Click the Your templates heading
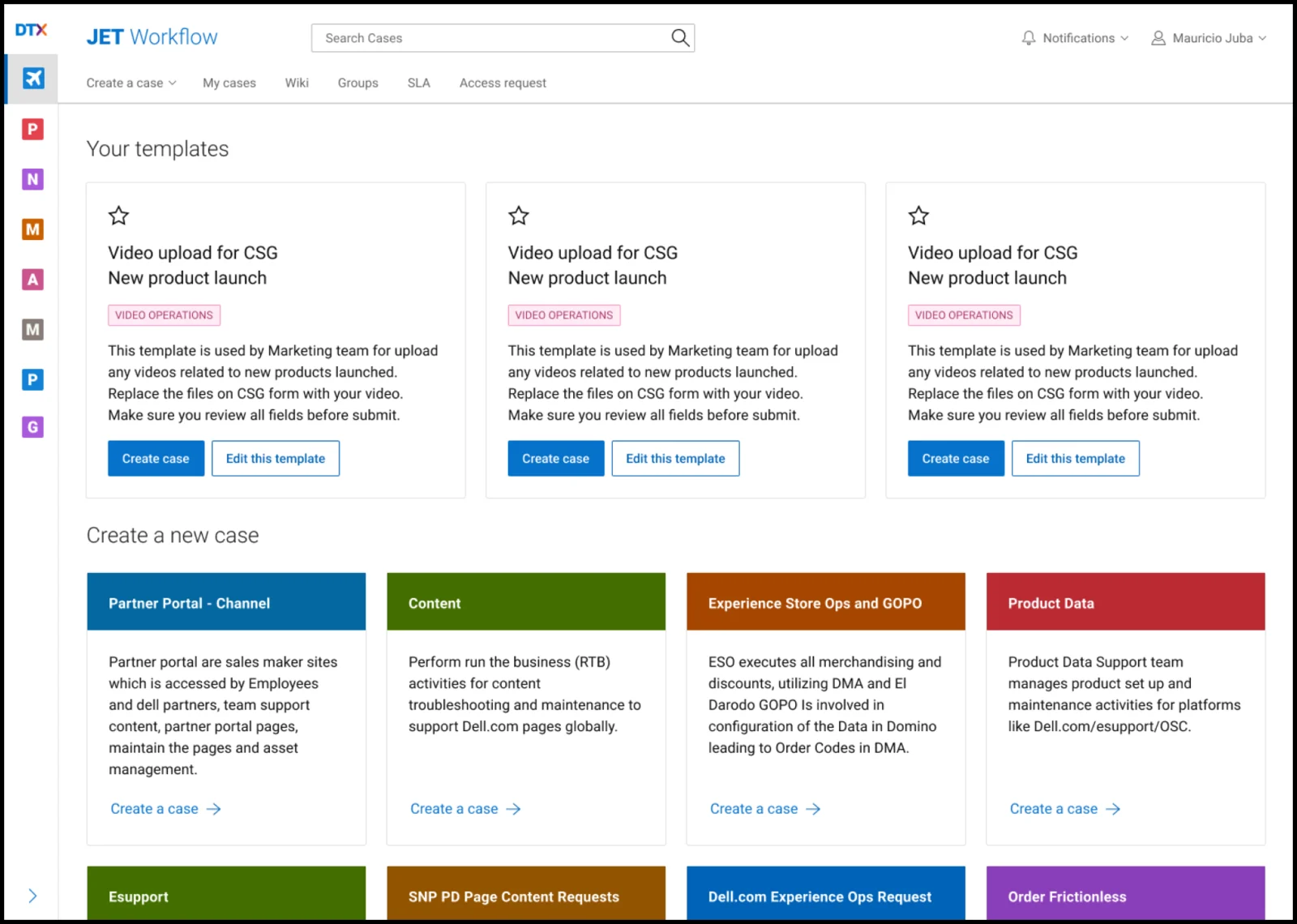The width and height of the screenshot is (1297, 924). click(158, 149)
